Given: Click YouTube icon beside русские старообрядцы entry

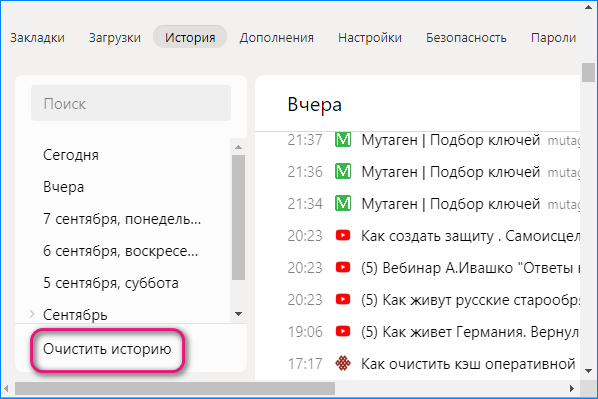Looking at the screenshot, I should pos(343,299).
